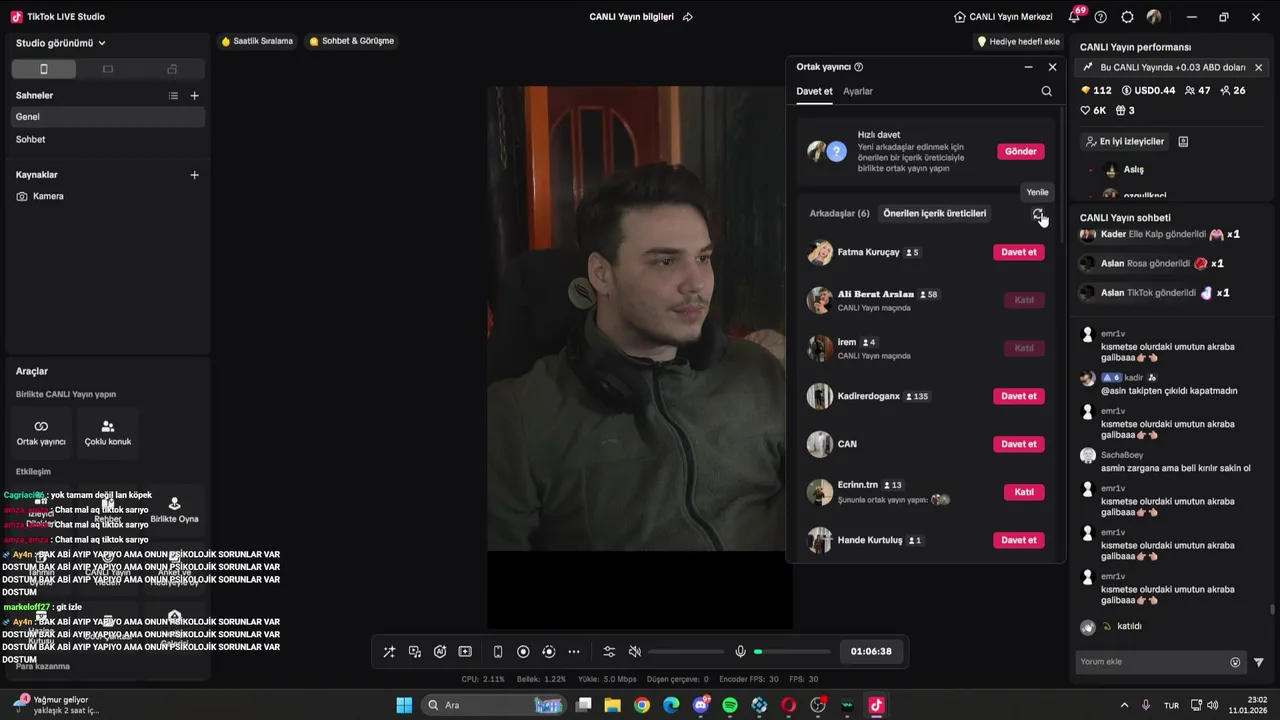Screen dimensions: 1280x720
Task: Click the share icon beside CANLI Yayın bilgileri
Action: click(687, 17)
